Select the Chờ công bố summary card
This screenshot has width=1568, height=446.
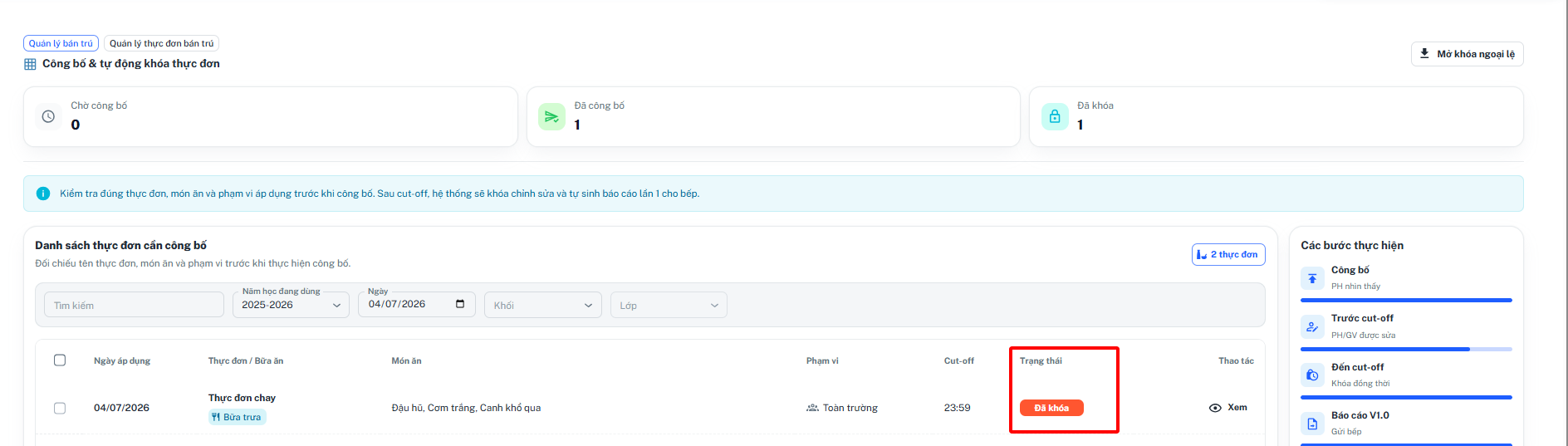click(271, 117)
